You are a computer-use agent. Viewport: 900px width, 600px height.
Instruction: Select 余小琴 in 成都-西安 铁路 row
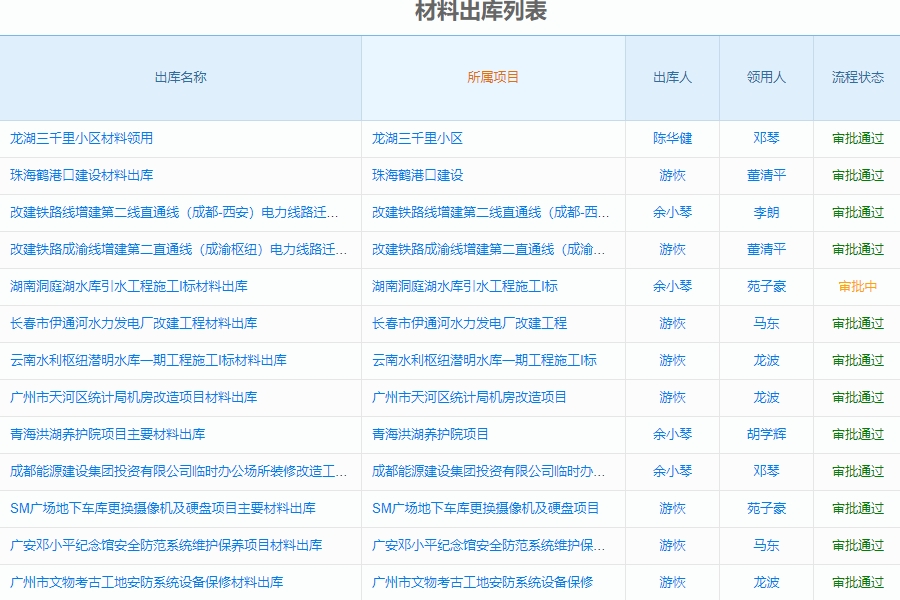(x=672, y=212)
